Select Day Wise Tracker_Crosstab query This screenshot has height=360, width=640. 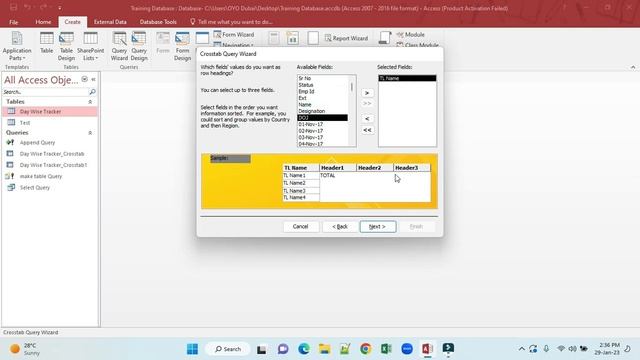click(x=50, y=154)
